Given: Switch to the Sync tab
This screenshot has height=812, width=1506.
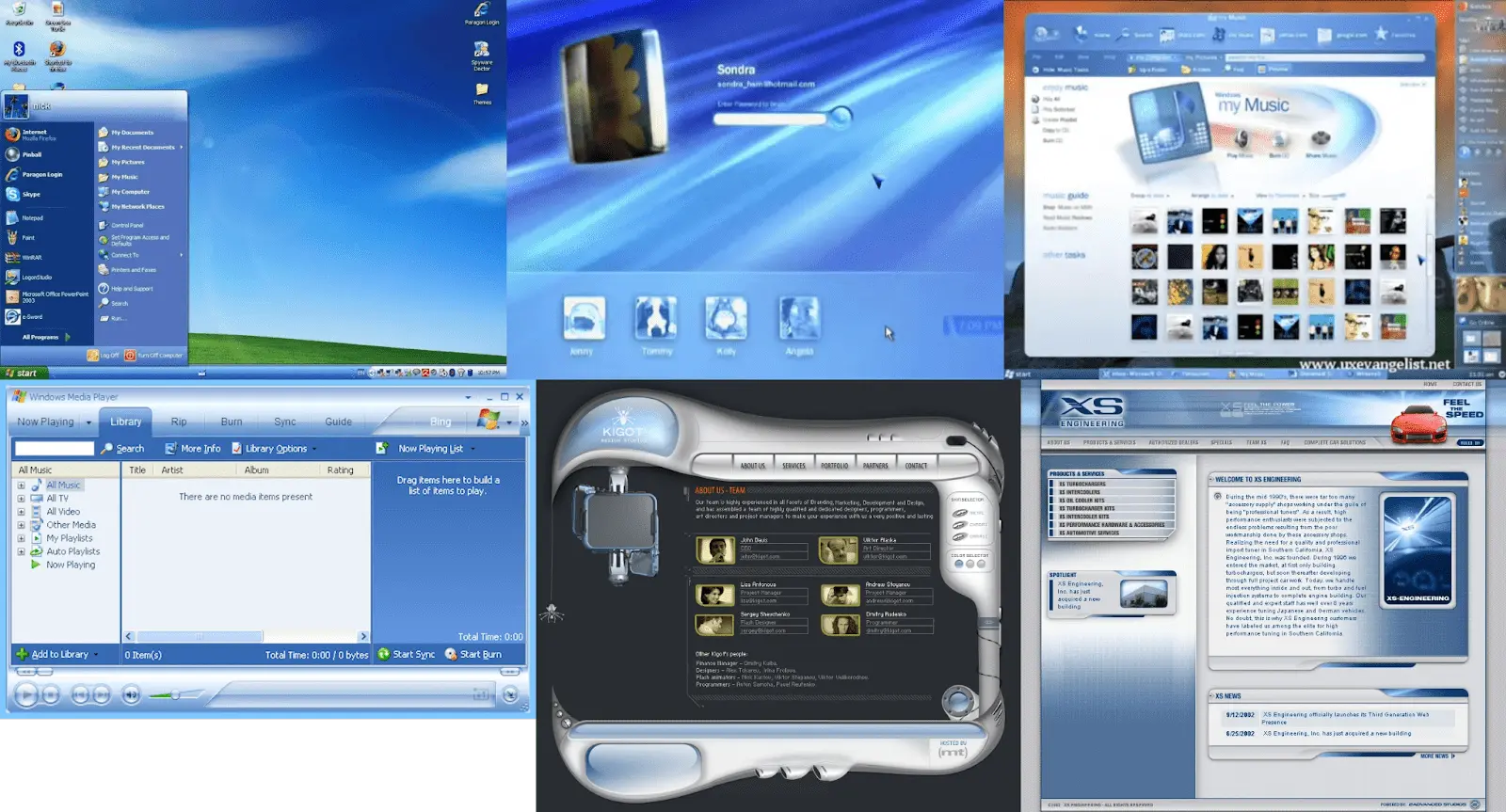Looking at the screenshot, I should point(284,422).
